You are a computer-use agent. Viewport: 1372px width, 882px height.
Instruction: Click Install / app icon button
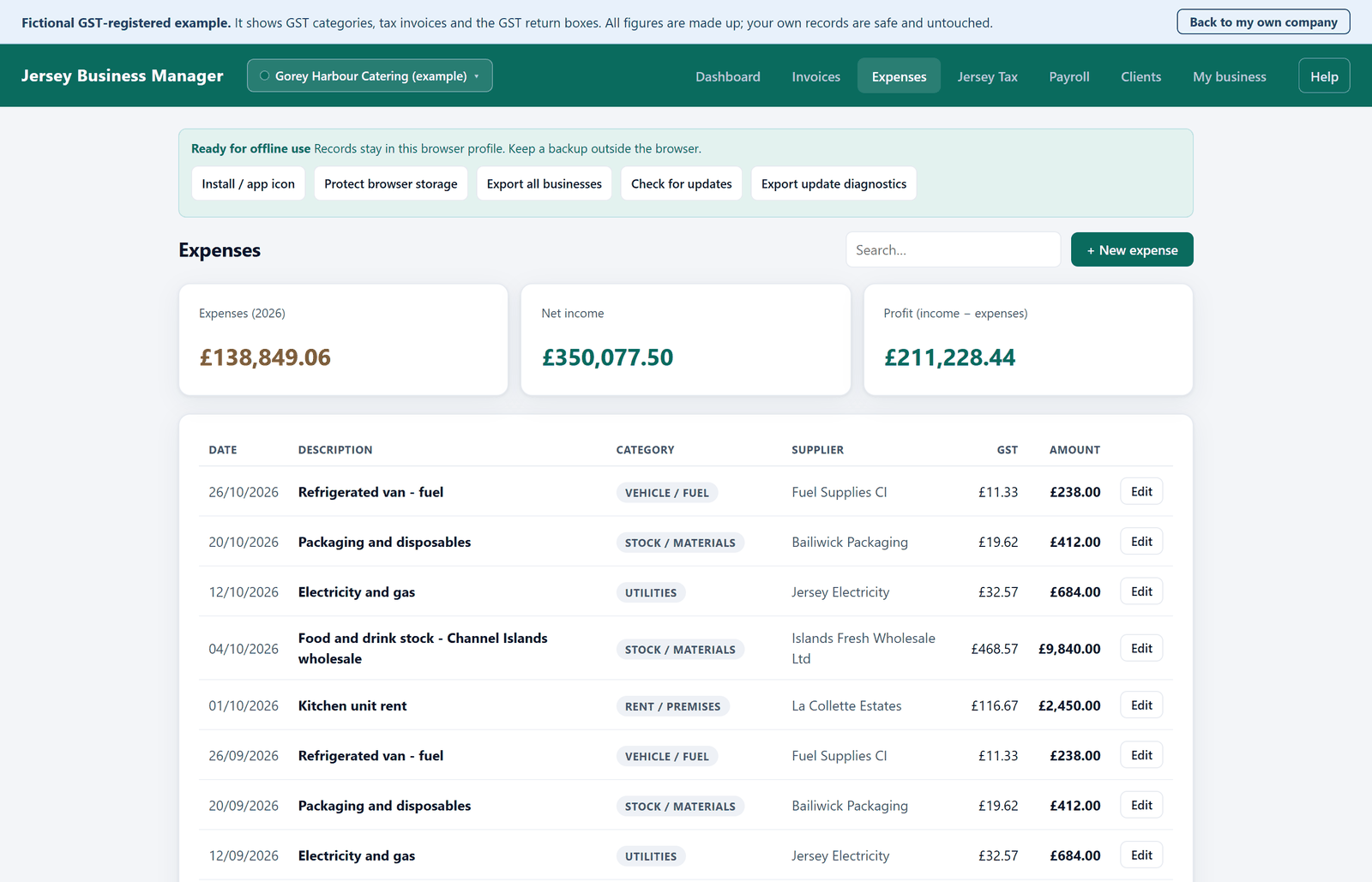click(248, 183)
